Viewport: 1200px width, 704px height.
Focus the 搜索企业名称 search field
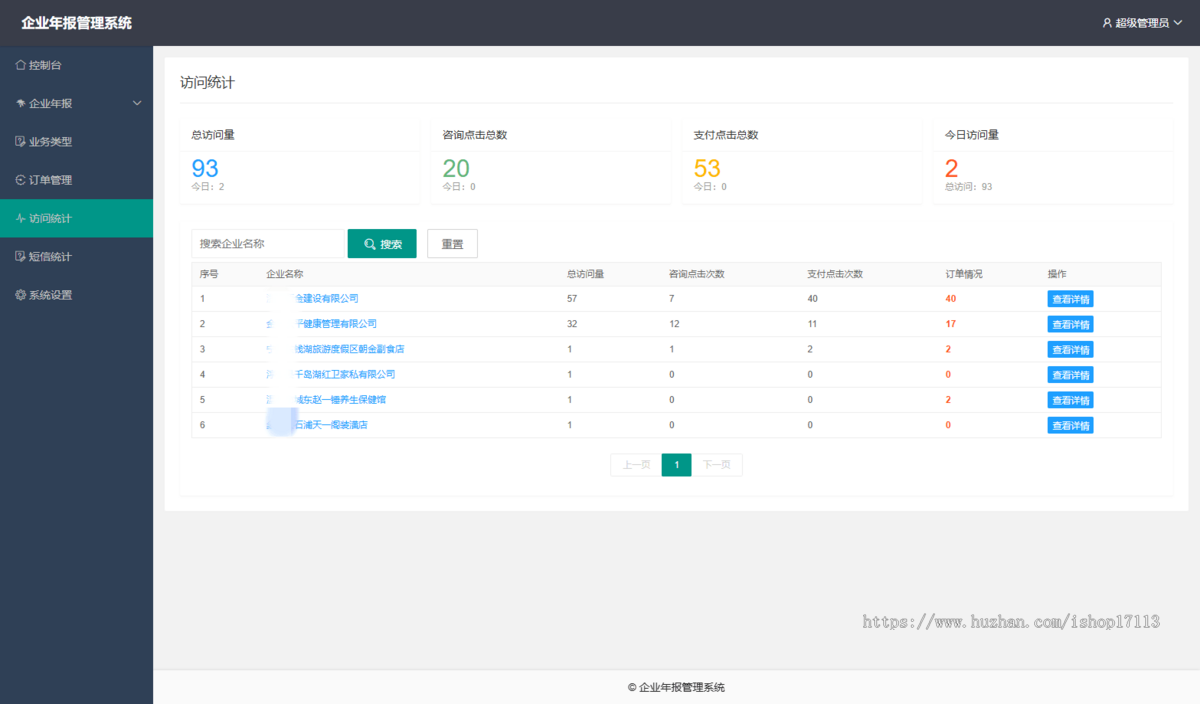click(x=268, y=244)
